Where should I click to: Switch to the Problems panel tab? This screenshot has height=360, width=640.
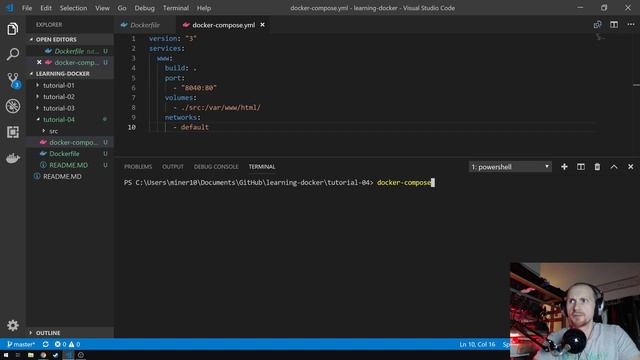pos(138,167)
